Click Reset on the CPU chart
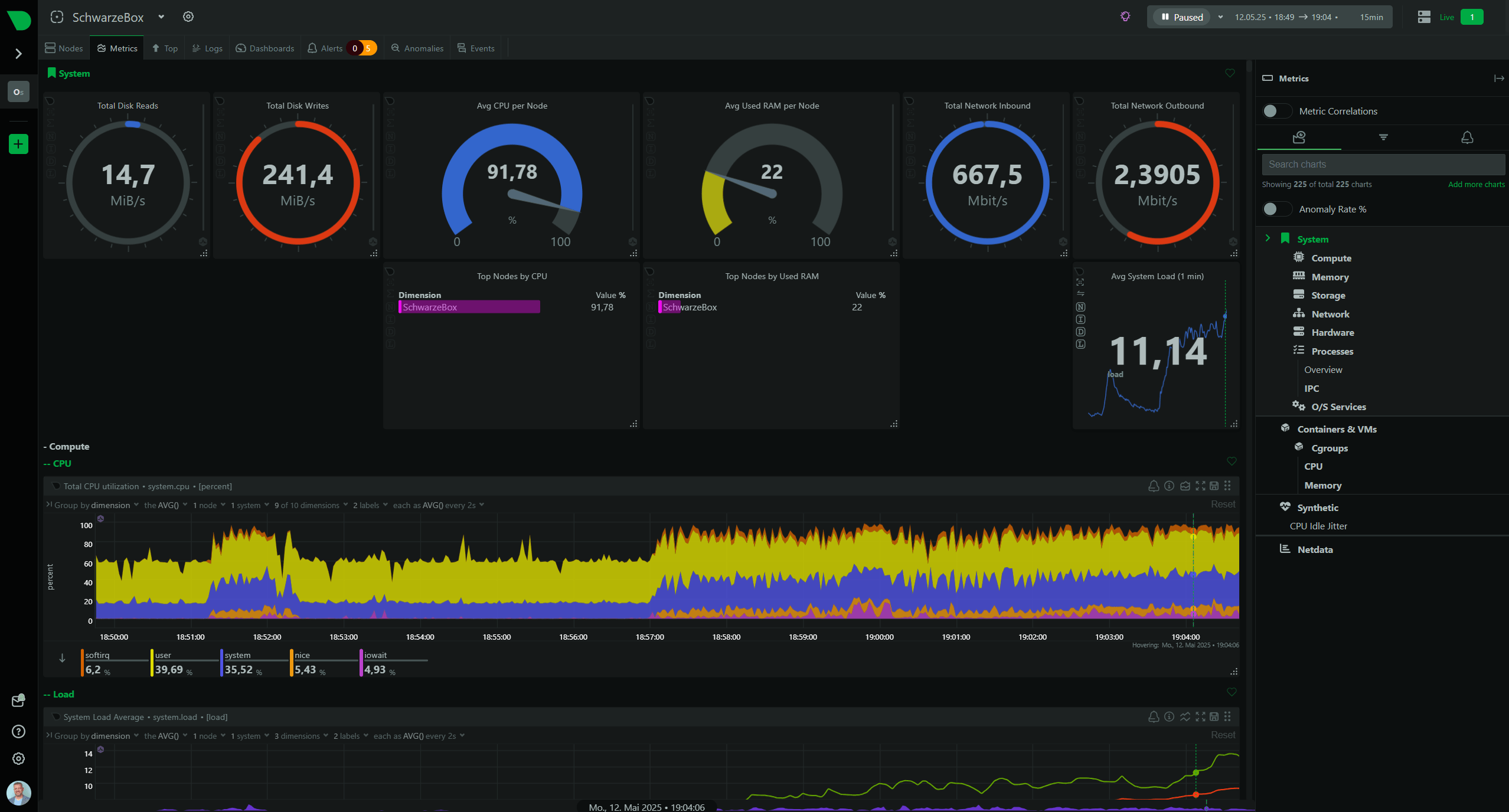 [1223, 504]
